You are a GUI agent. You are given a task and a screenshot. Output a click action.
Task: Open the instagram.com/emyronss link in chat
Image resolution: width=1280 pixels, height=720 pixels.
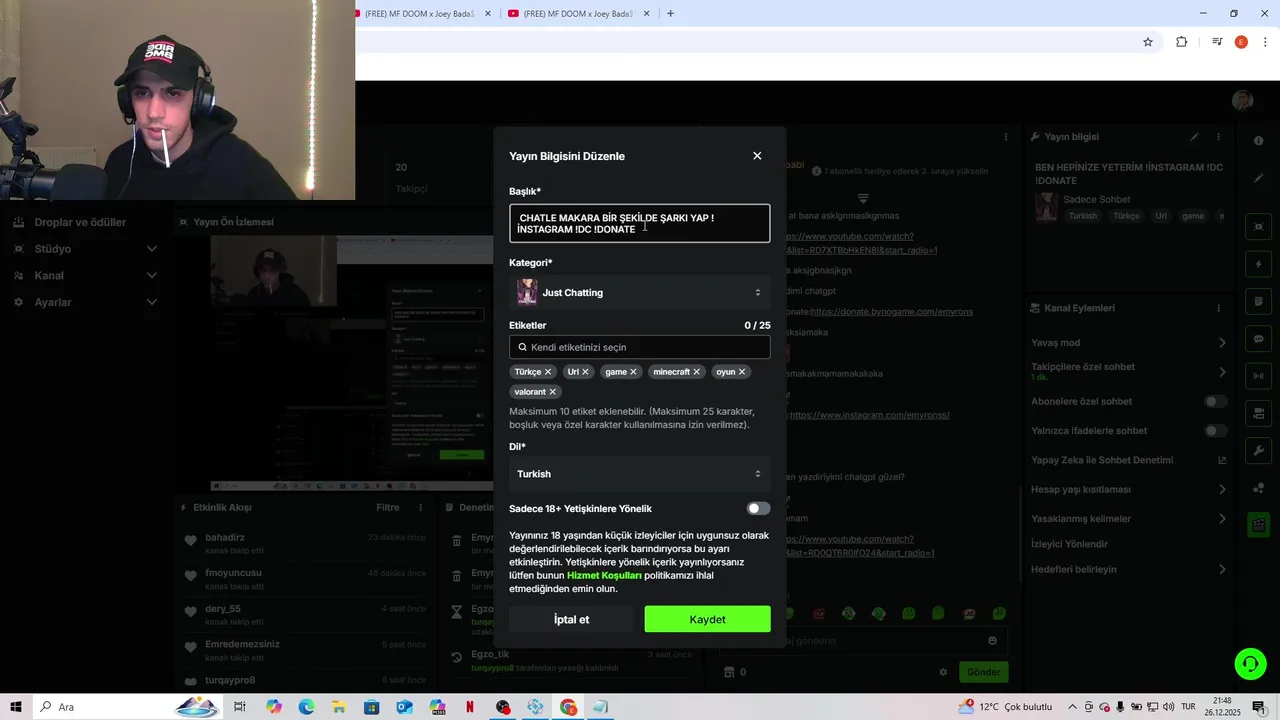[869, 415]
